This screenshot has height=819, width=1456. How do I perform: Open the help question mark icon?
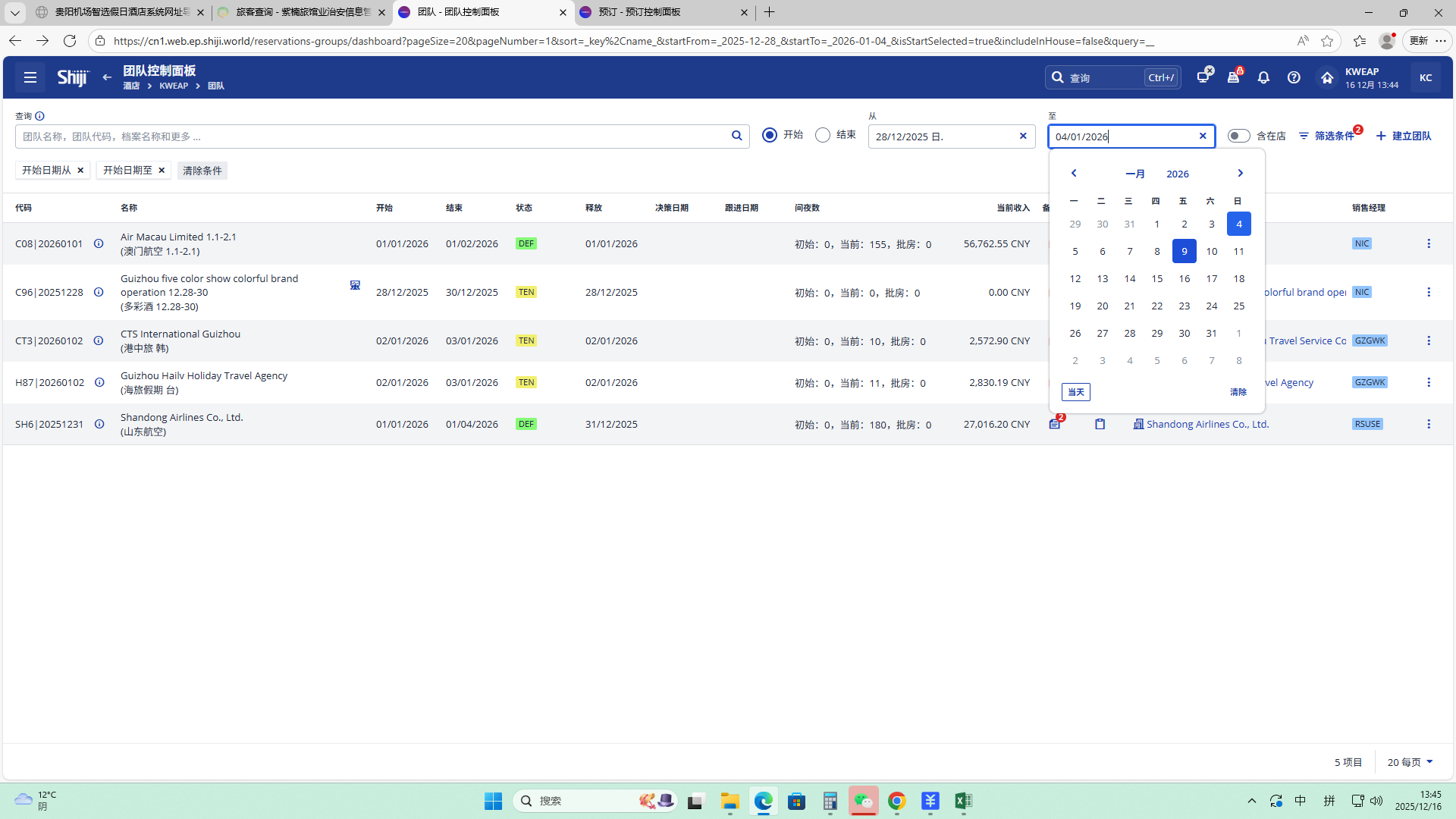pyautogui.click(x=1294, y=77)
